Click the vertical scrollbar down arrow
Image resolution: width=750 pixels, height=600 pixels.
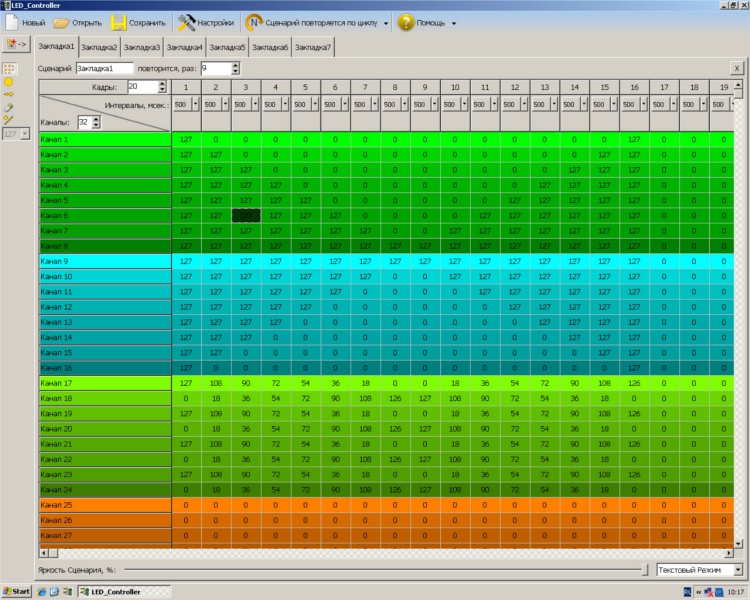(x=738, y=544)
